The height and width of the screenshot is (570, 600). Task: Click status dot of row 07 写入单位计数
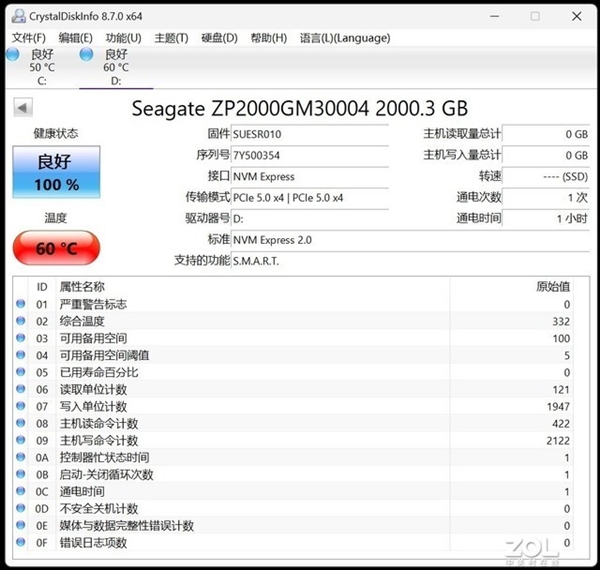pos(21,406)
